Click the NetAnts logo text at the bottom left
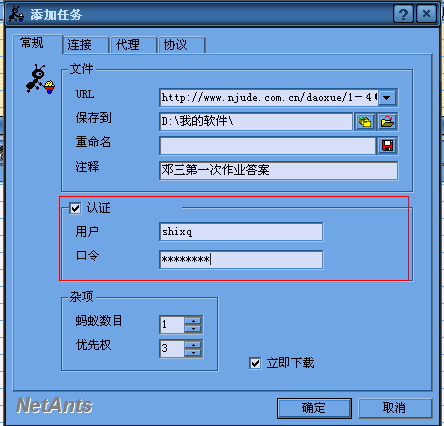The width and height of the screenshot is (444, 426). tap(54, 406)
